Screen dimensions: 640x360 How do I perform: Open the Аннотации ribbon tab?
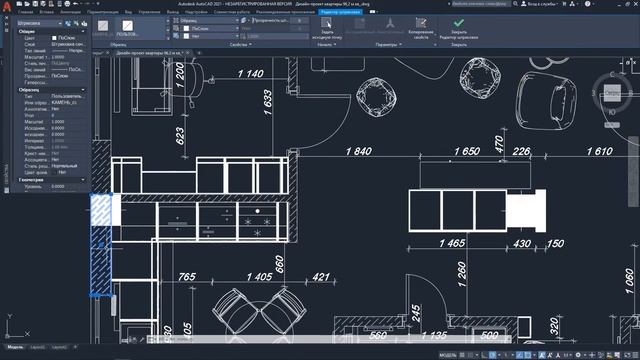tap(71, 12)
